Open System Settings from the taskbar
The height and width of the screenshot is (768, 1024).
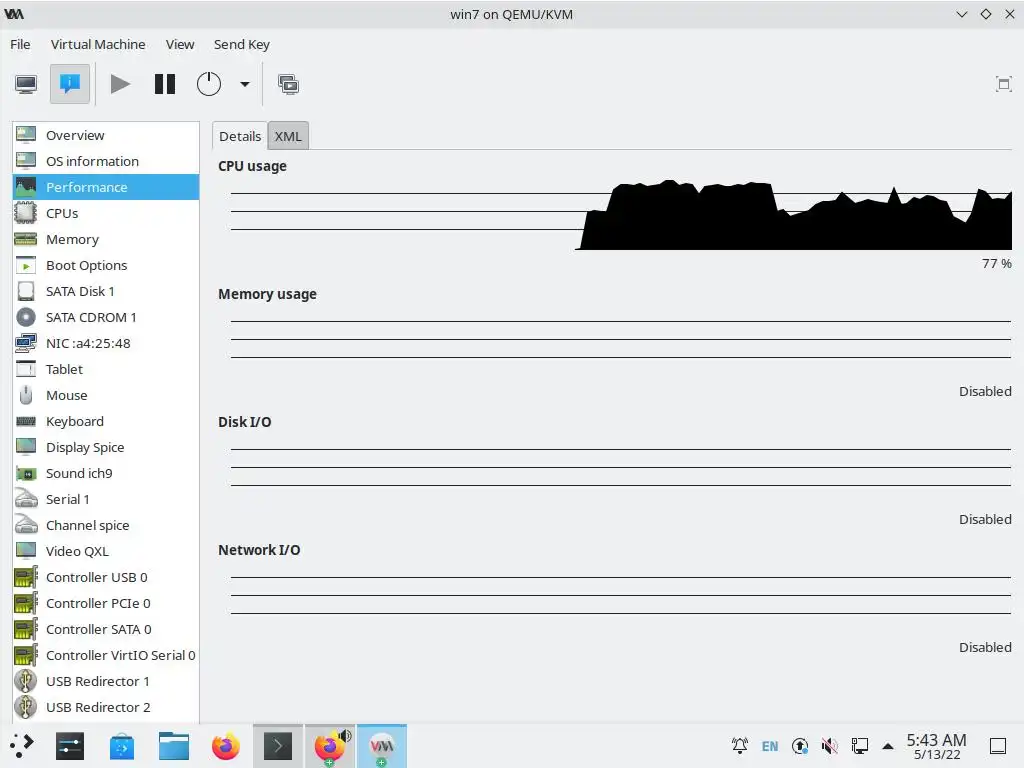(70, 746)
